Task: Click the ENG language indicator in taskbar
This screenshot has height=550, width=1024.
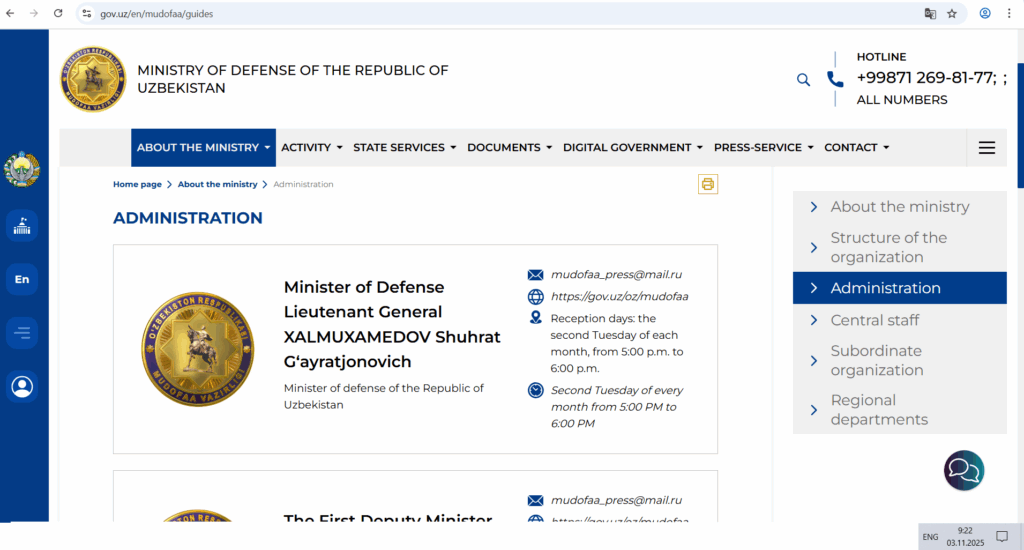Action: coord(930,537)
